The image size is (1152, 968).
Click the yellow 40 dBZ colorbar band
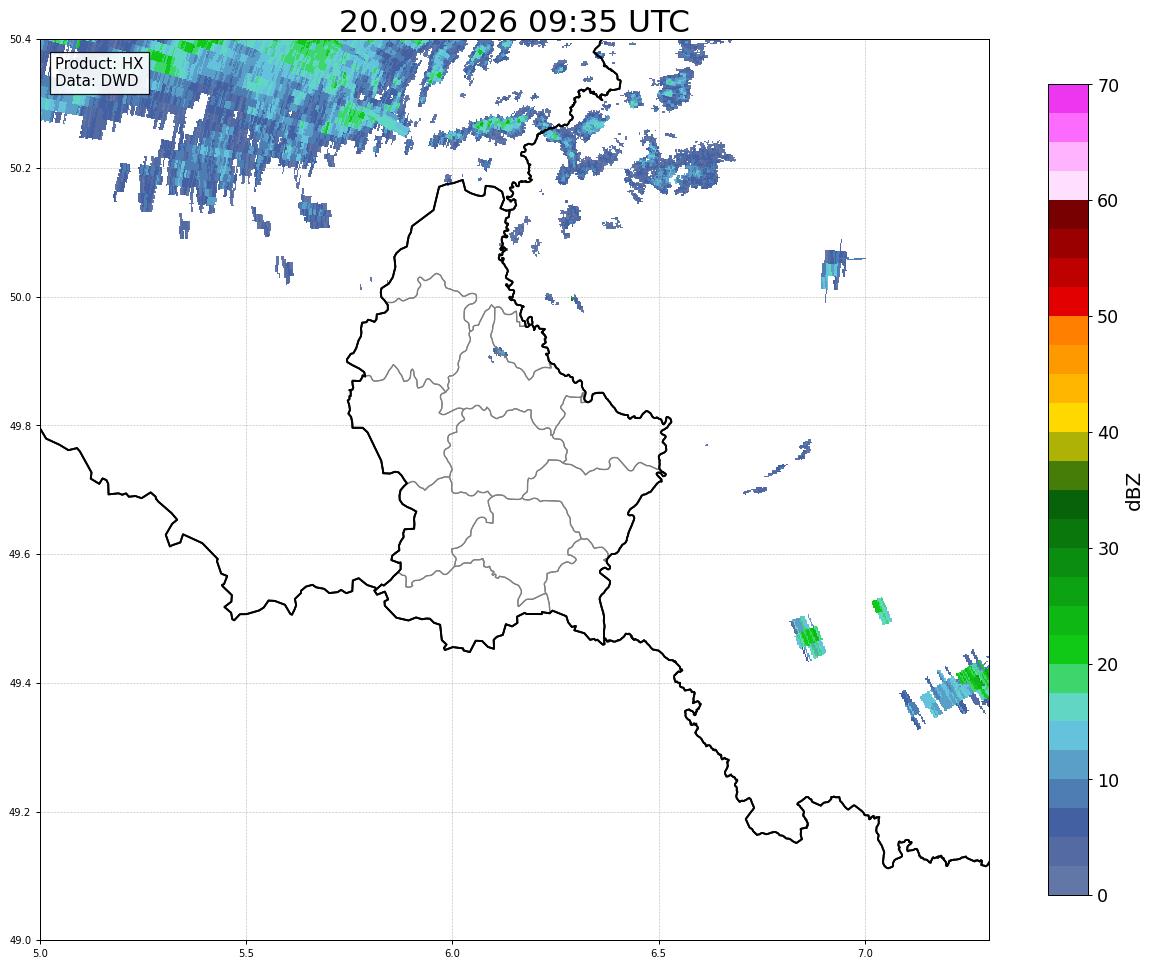pyautogui.click(x=1068, y=417)
